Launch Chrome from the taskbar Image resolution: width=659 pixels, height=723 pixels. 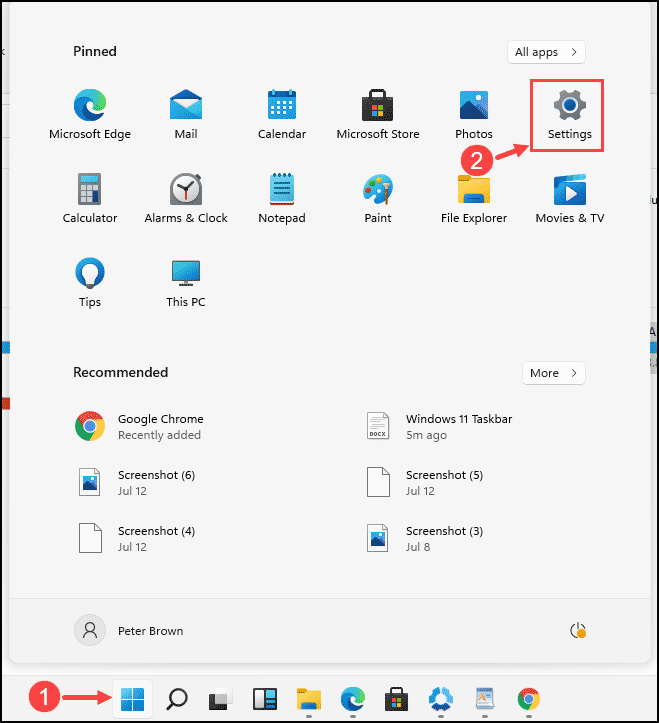pos(528,699)
